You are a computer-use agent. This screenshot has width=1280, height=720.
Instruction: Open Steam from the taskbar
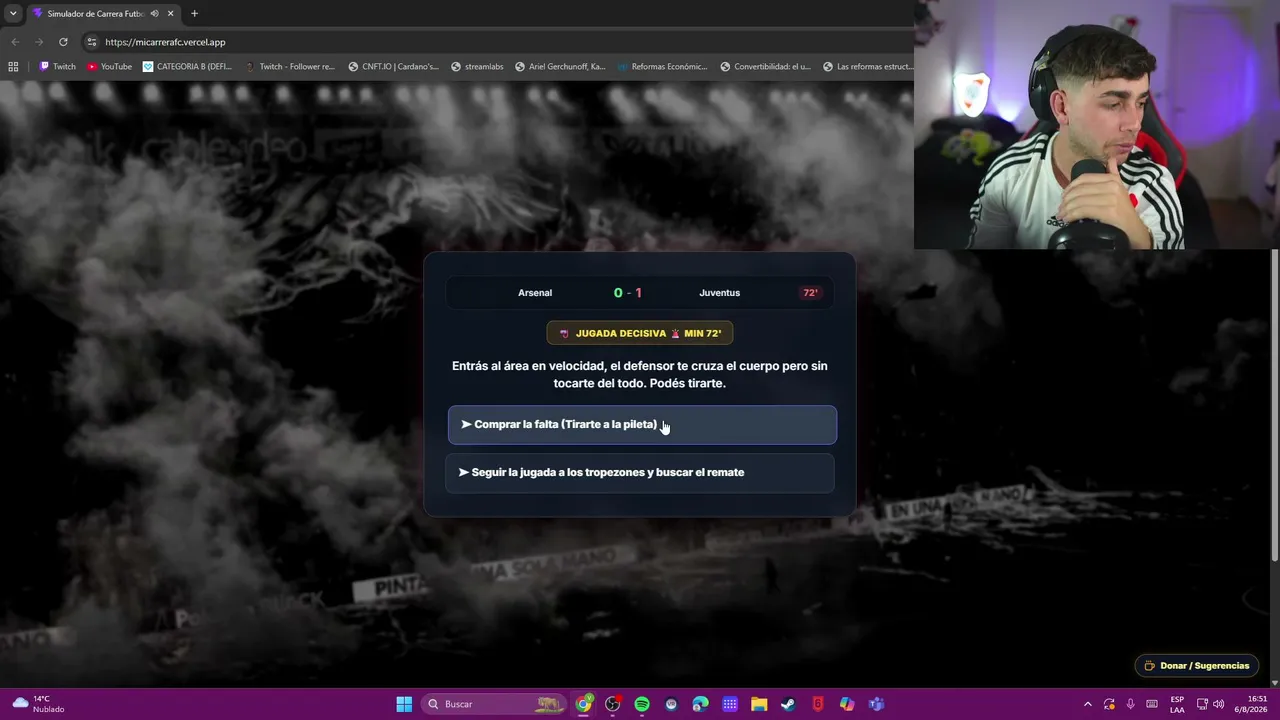[x=788, y=704]
